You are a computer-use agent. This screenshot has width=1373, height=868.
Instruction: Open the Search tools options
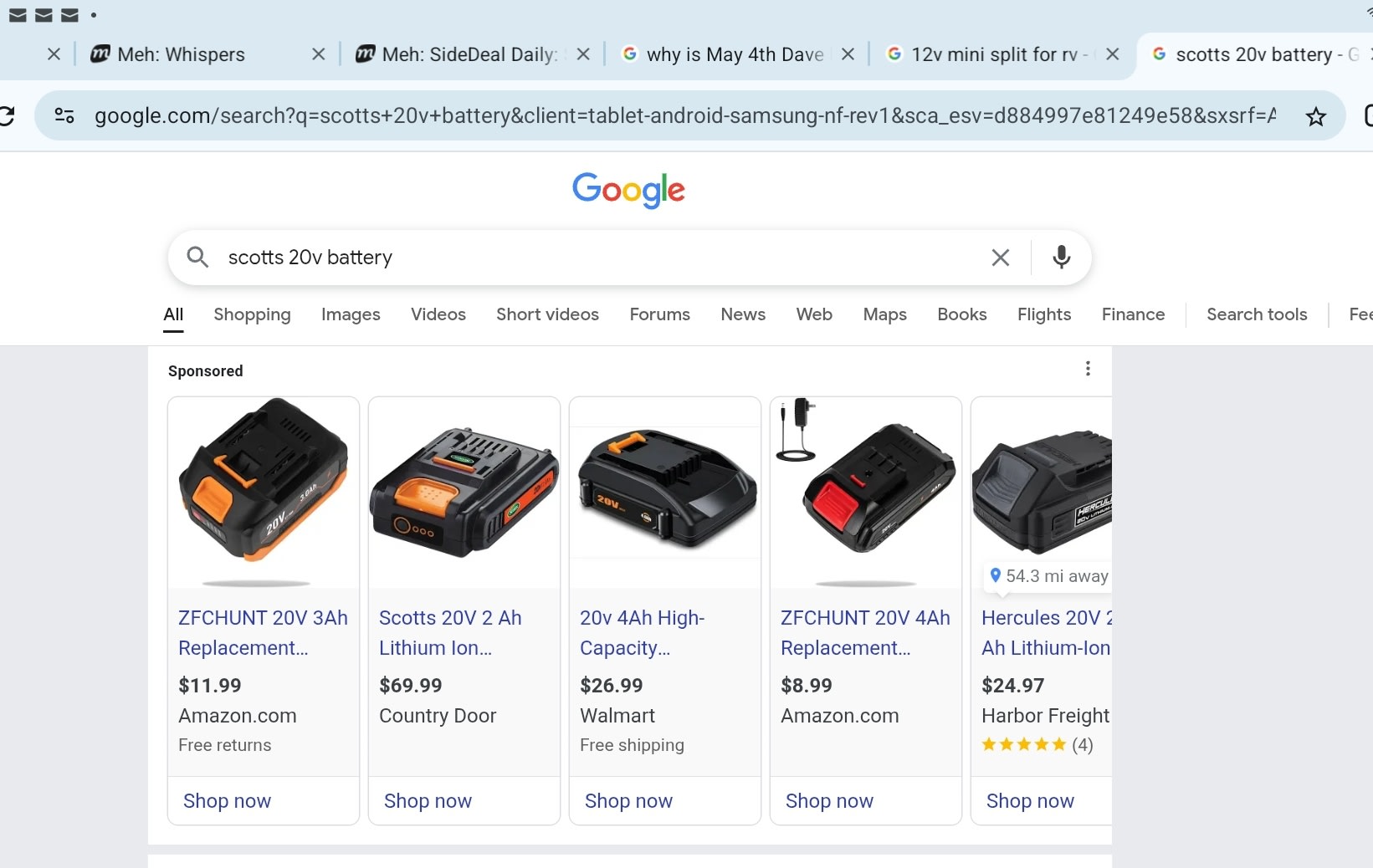(1256, 314)
